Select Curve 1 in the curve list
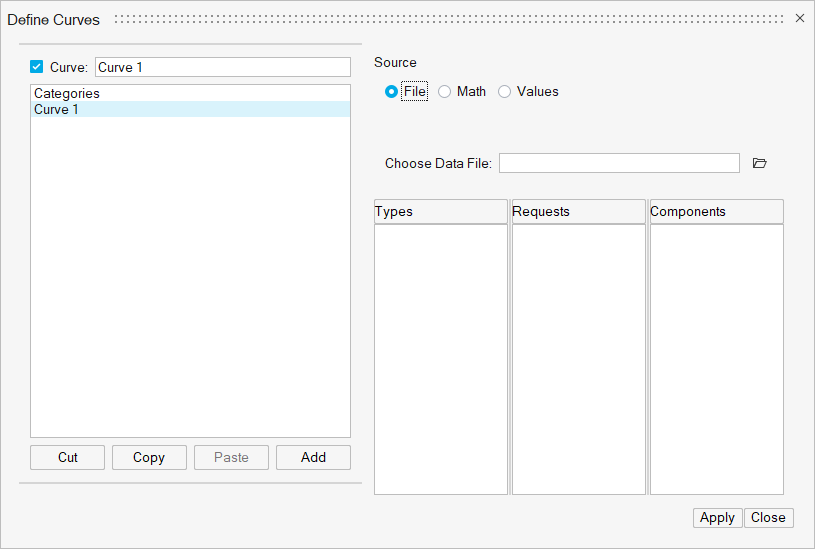 [57, 109]
